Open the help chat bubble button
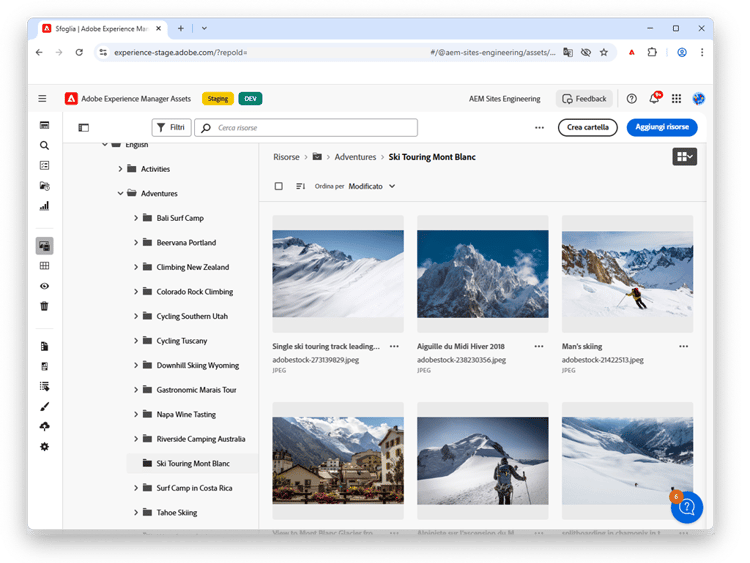This screenshot has width=750, height=563. coord(687,507)
